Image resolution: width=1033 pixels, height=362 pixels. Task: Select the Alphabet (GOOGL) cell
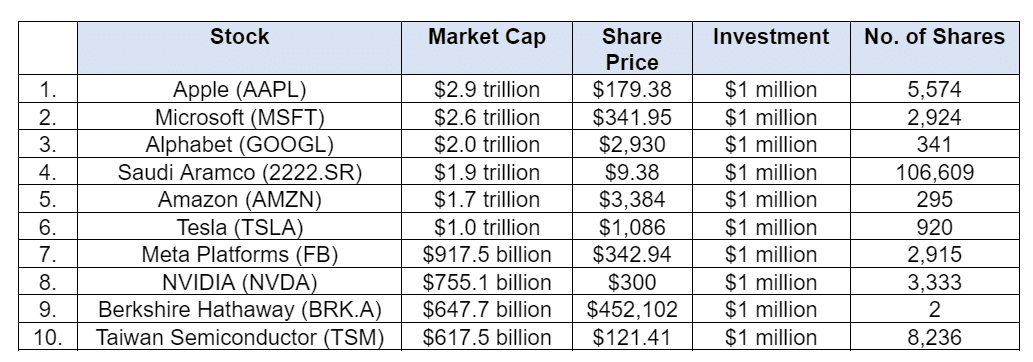239,144
